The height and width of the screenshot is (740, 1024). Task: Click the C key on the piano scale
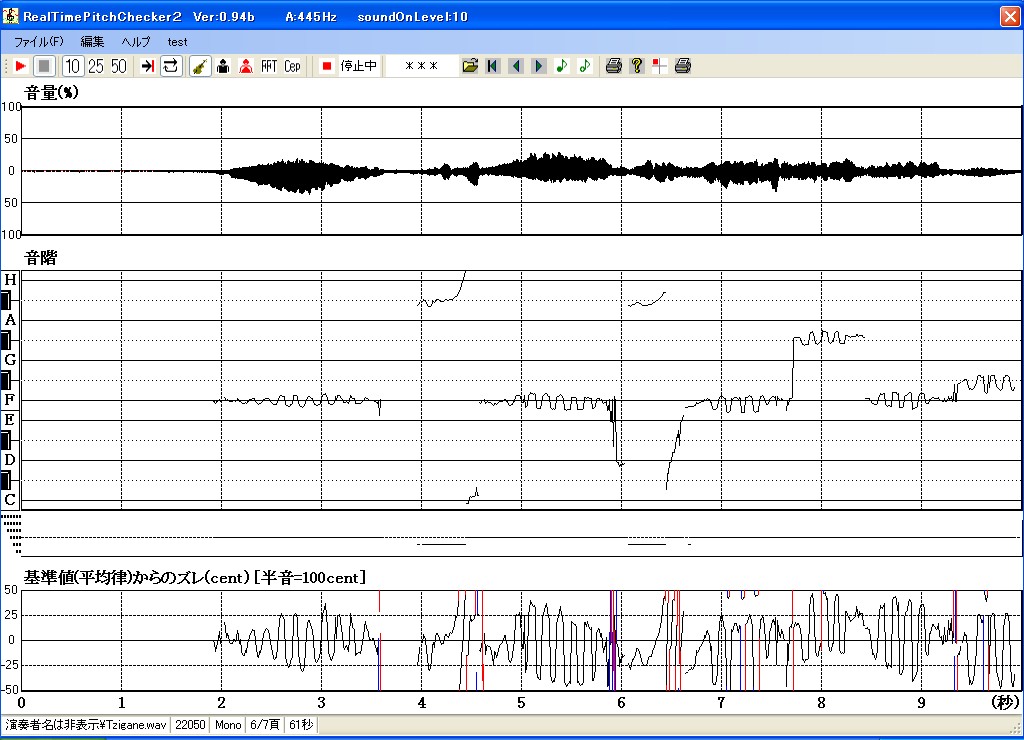click(x=10, y=500)
